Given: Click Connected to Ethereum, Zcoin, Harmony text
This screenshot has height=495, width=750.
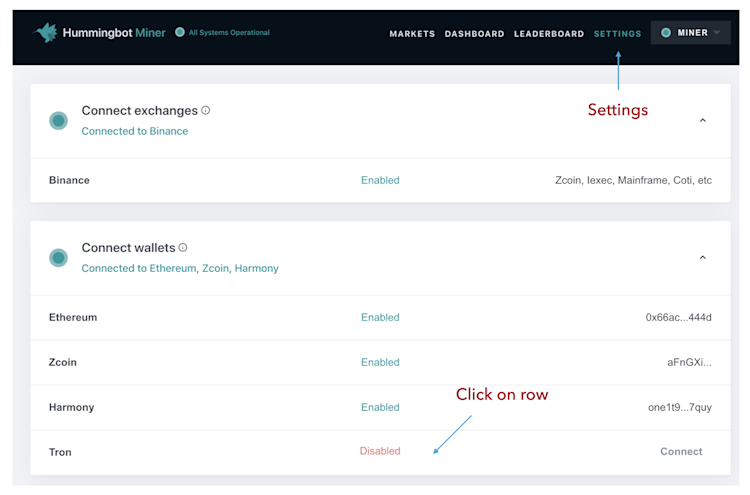Looking at the screenshot, I should click(180, 268).
